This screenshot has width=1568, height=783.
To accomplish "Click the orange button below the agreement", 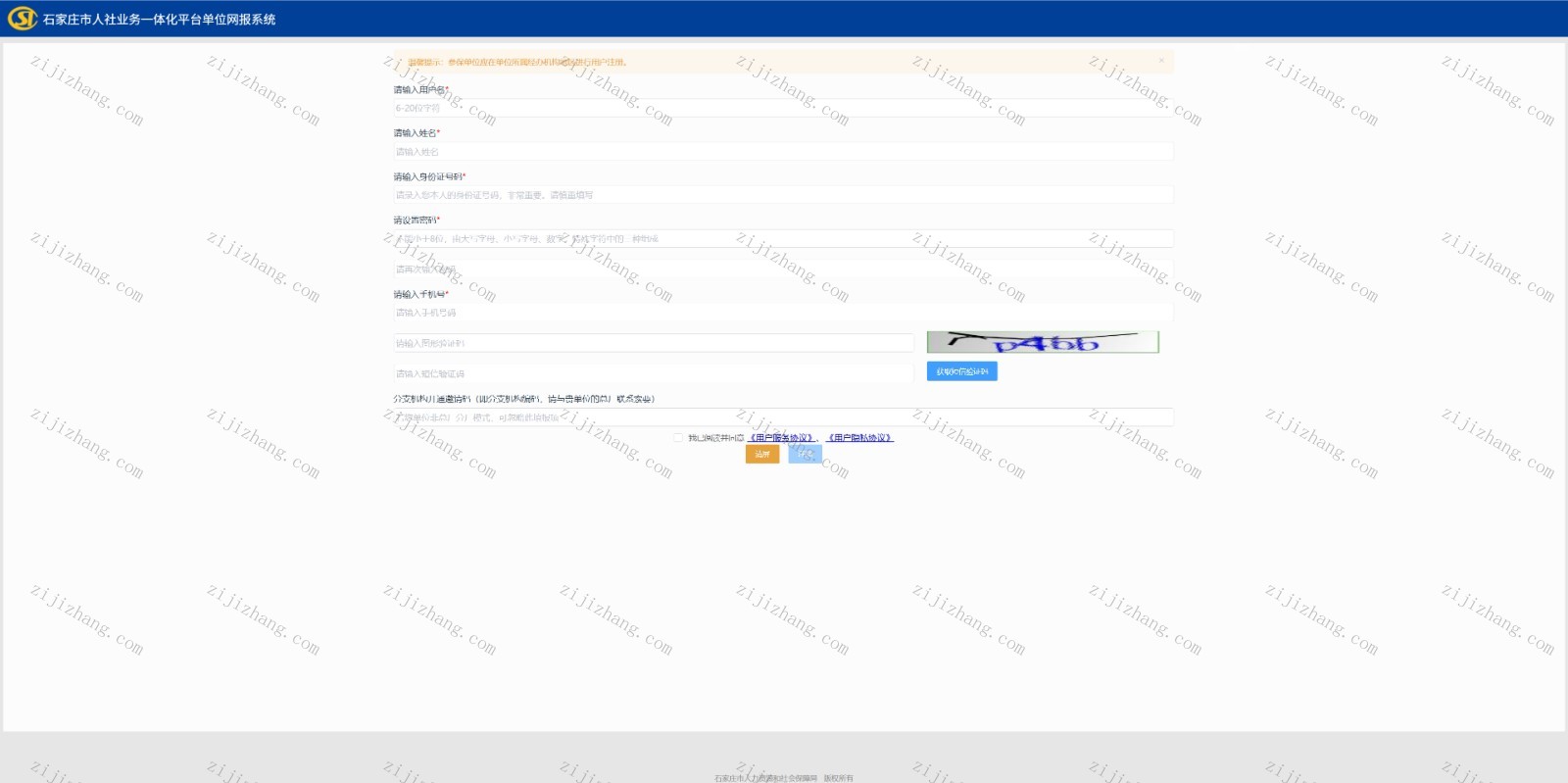I will pos(762,455).
